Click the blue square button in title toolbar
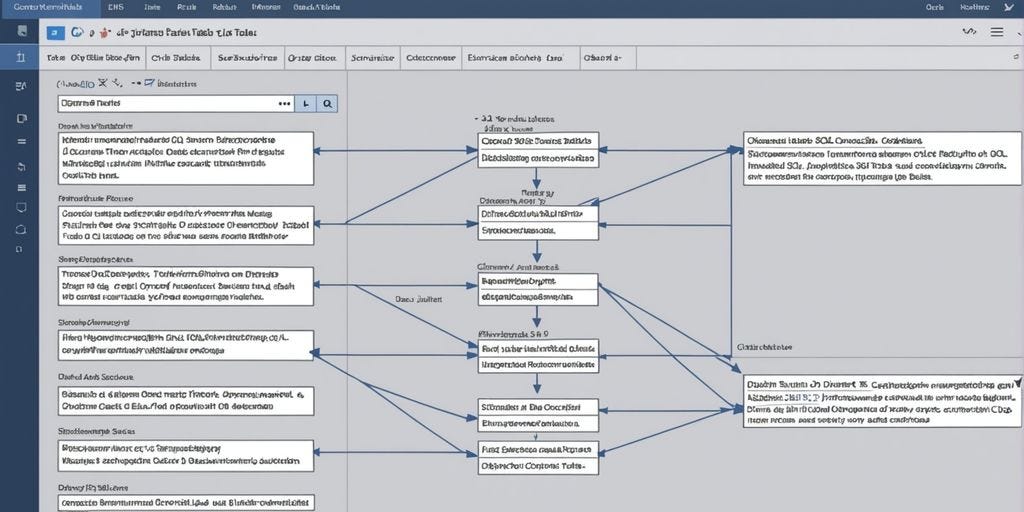1024x512 pixels. point(56,32)
